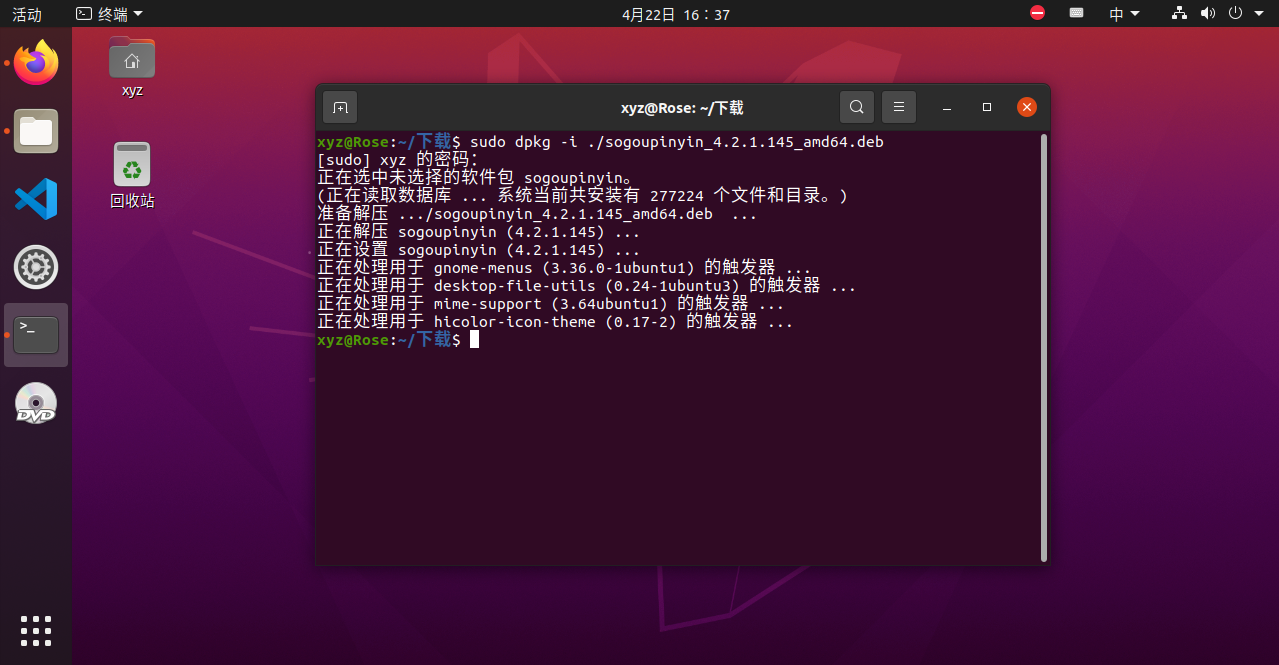Click the desktop-file-utils trigger line
This screenshot has width=1279, height=665.
(587, 286)
